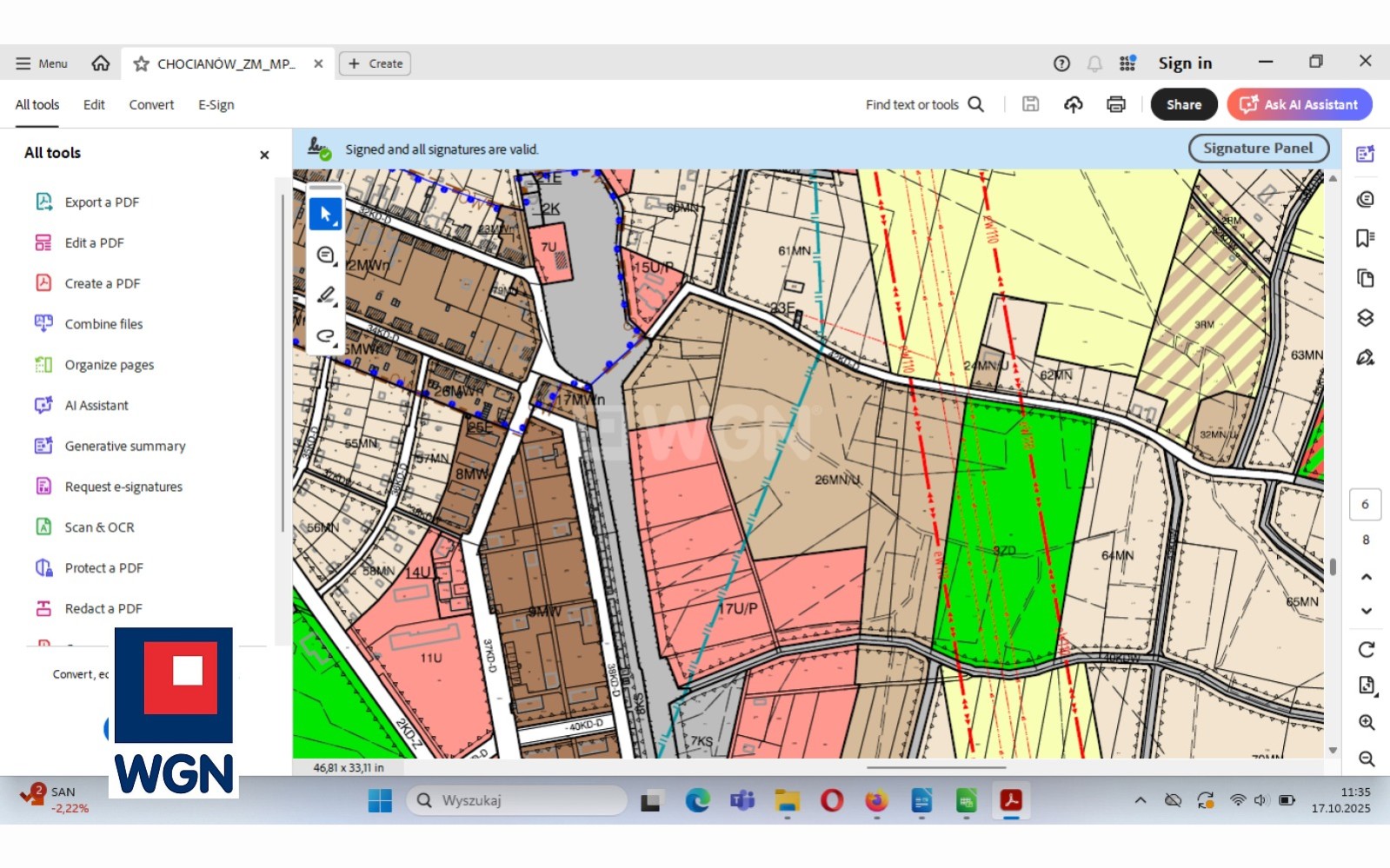Click the vertical document scrollbar thumb
This screenshot has width=1390, height=868.
1333,567
